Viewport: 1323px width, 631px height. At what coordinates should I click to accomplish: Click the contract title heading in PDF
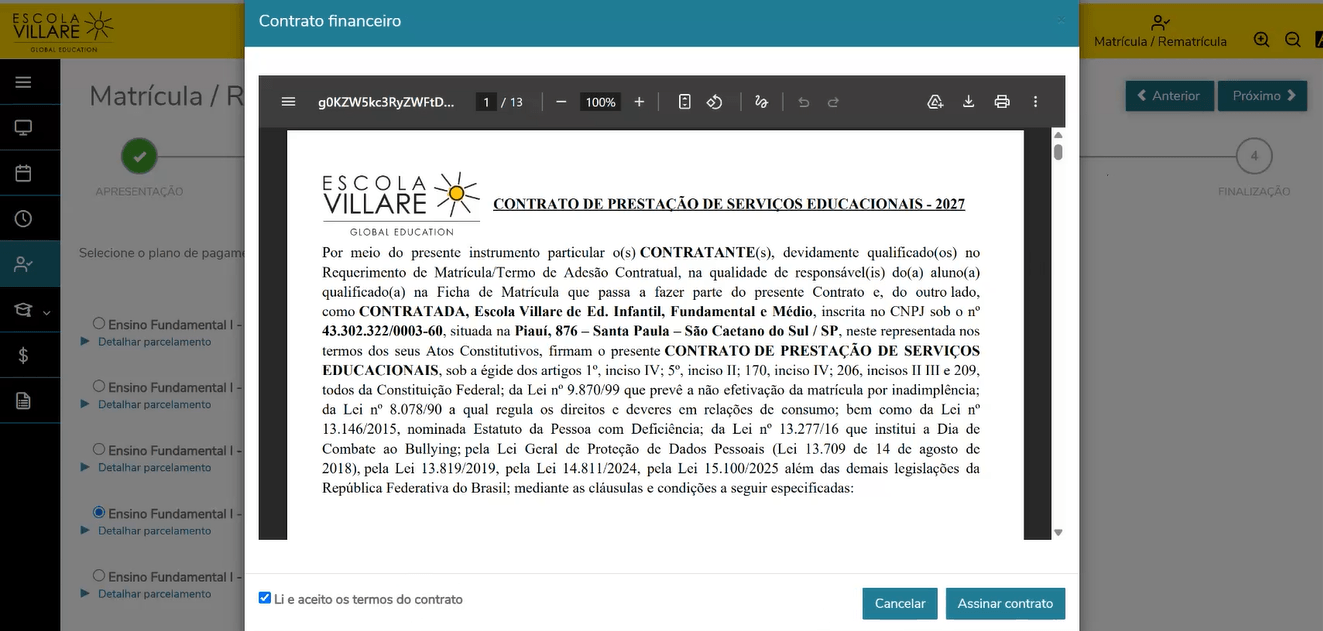[x=729, y=204]
